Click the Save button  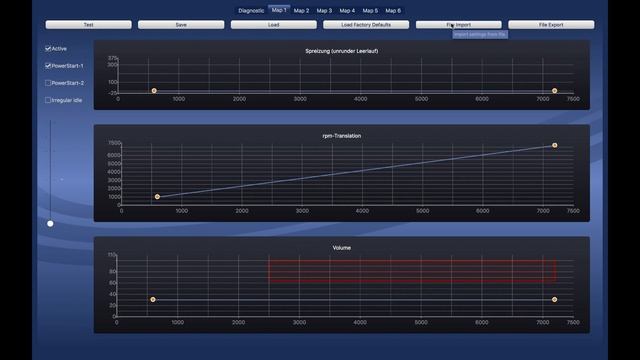tap(181, 25)
